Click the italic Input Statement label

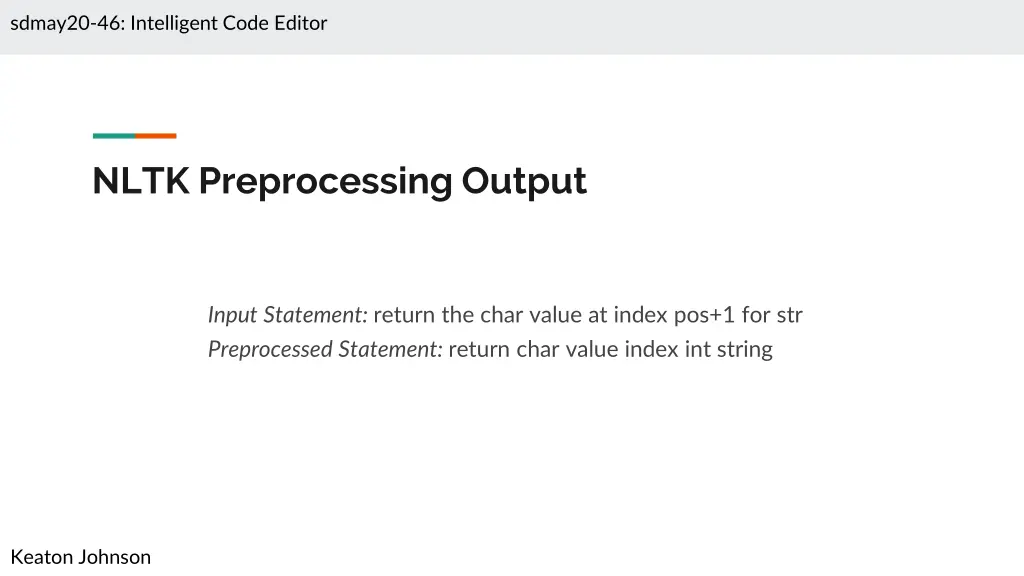(x=287, y=315)
